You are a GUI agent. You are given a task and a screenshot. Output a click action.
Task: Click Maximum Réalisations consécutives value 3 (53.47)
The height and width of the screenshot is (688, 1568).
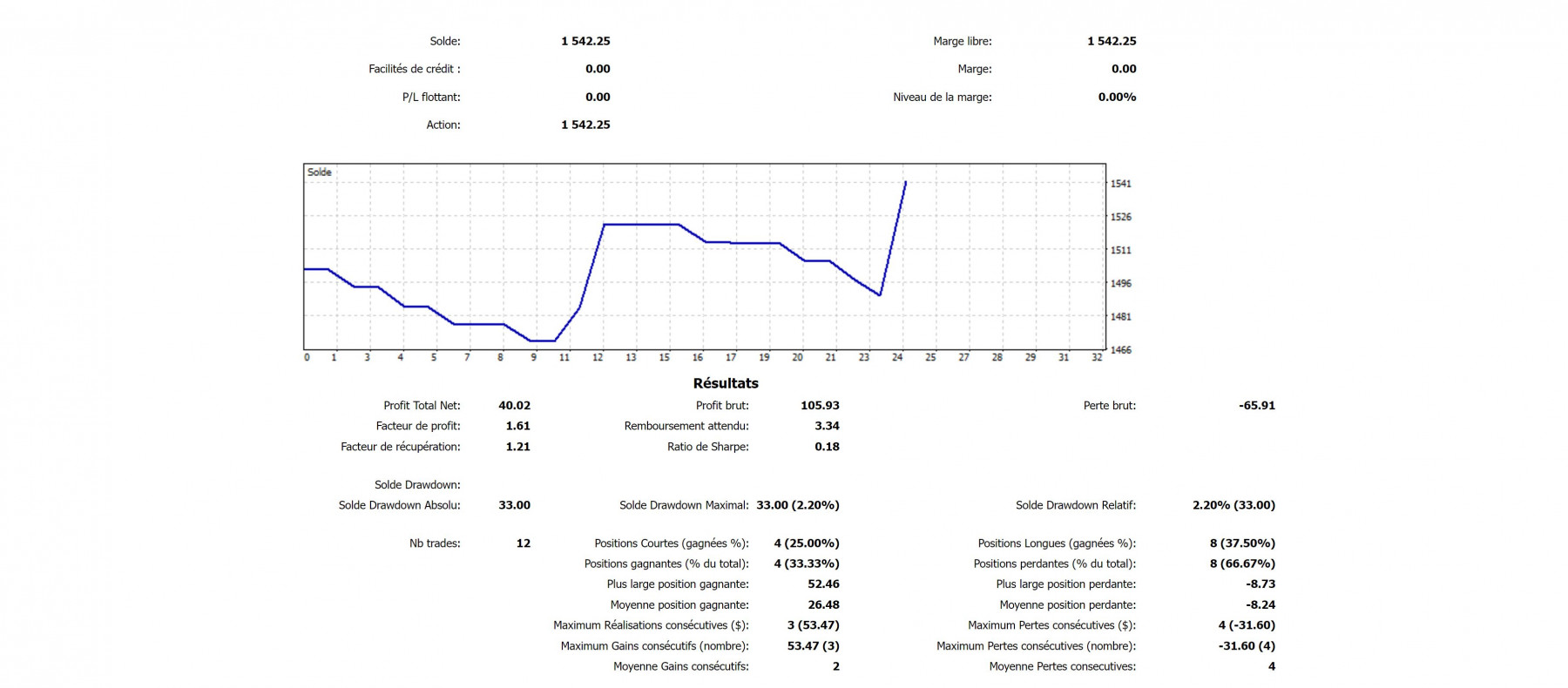click(814, 625)
